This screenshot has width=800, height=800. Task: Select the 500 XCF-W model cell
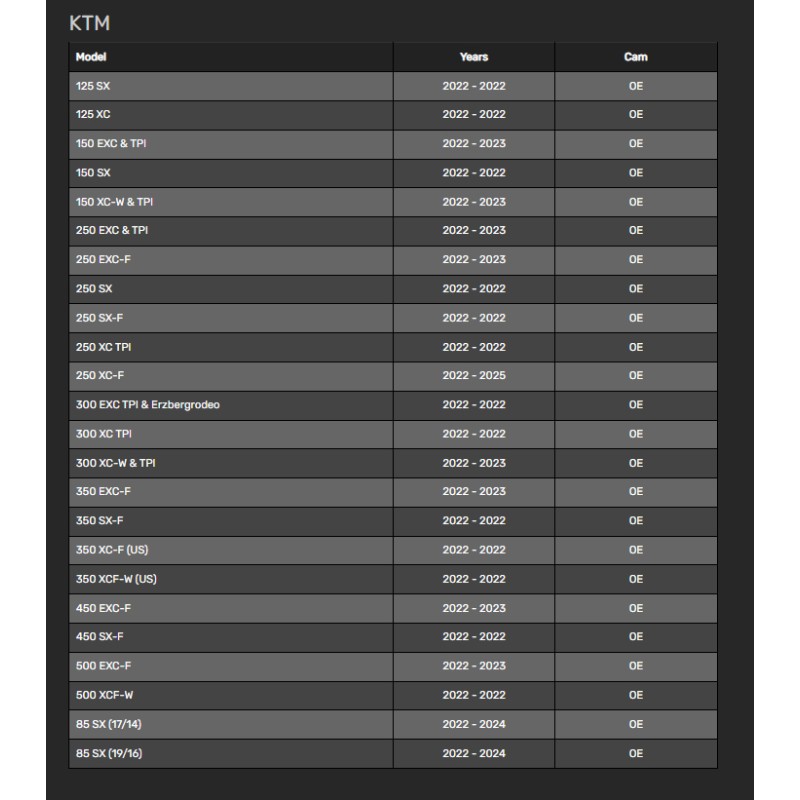point(104,695)
